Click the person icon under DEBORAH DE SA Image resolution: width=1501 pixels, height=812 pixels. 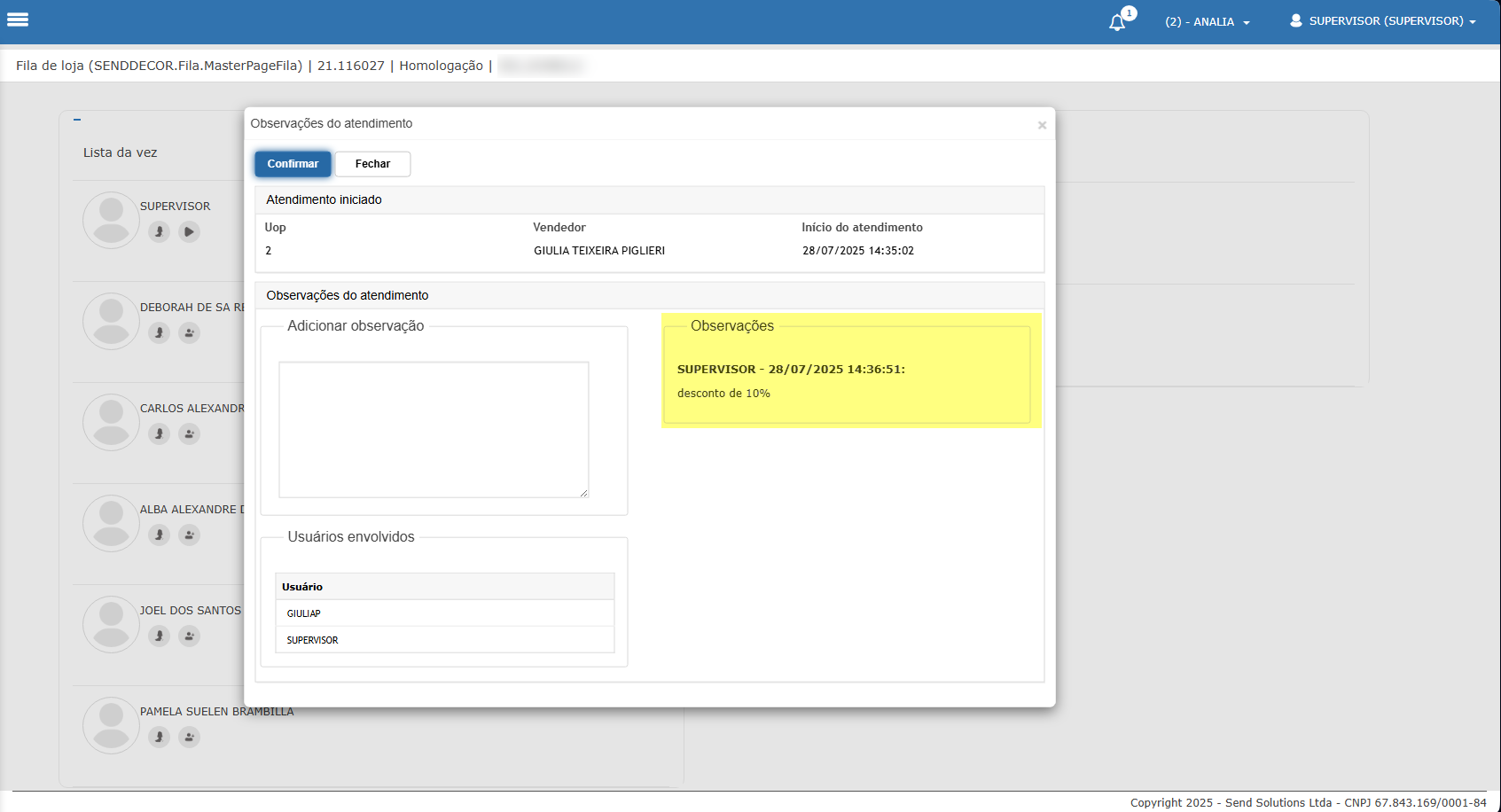click(159, 332)
